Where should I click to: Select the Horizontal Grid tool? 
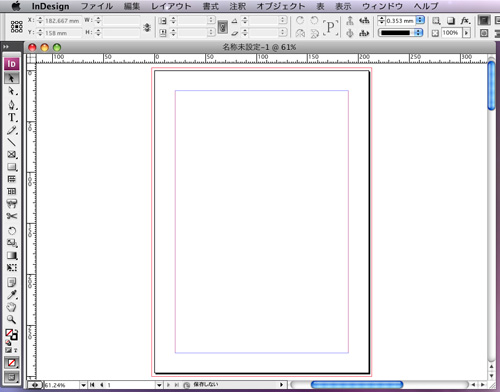tap(11, 179)
